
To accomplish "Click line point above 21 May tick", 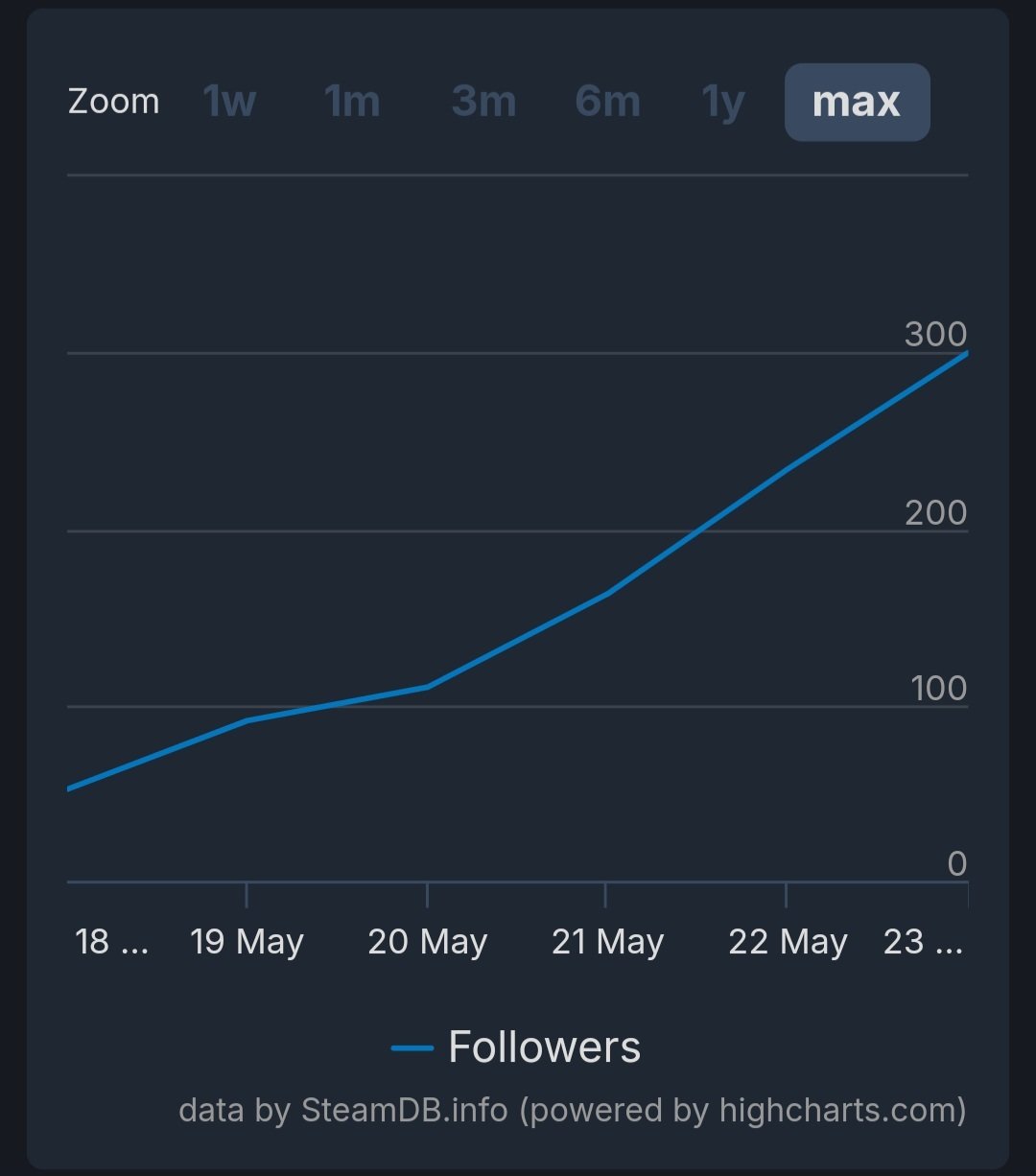I will tap(607, 594).
